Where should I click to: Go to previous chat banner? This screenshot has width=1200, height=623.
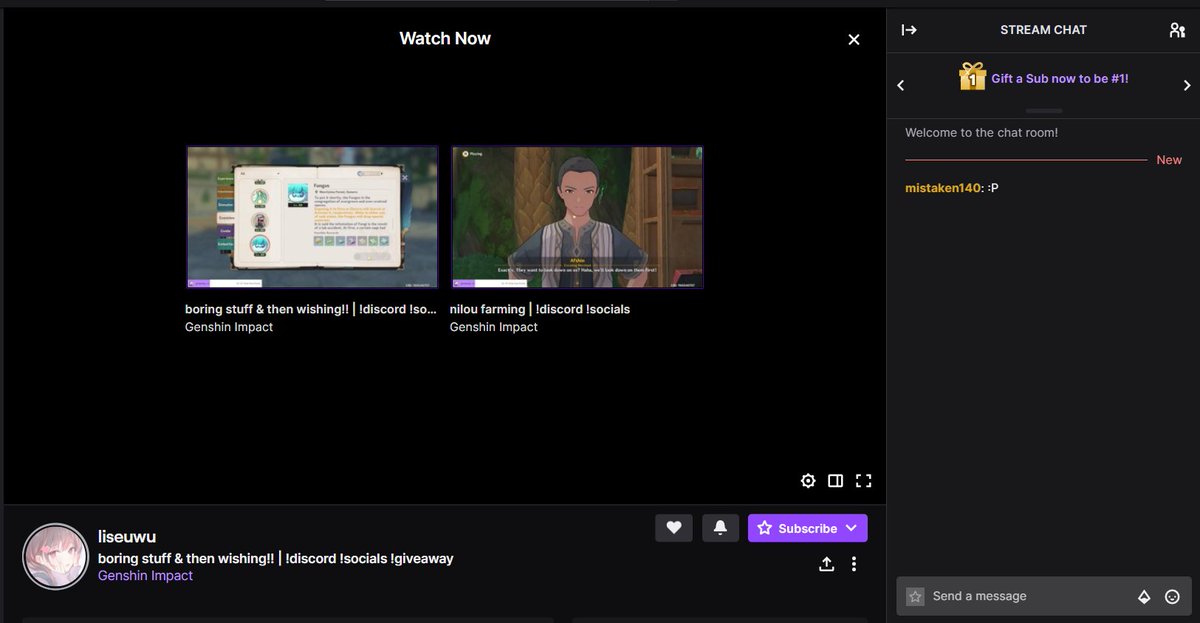901,85
